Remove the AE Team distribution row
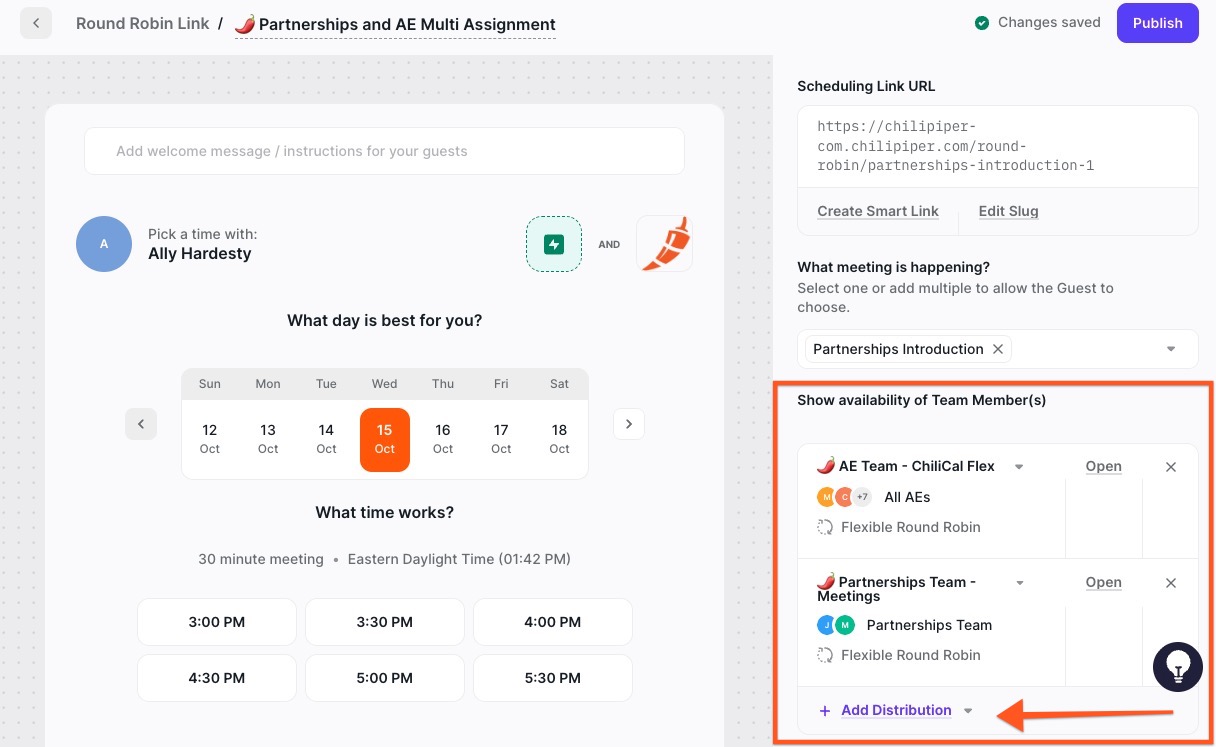1216x747 pixels. pos(1171,467)
